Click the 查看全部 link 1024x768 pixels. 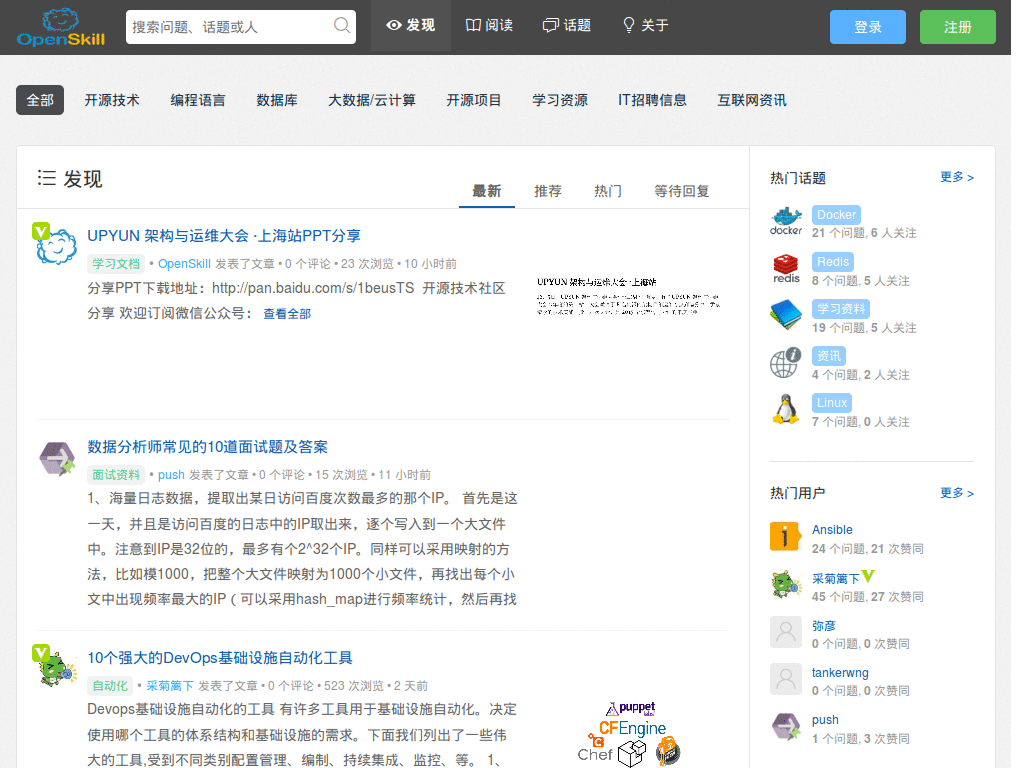[287, 314]
